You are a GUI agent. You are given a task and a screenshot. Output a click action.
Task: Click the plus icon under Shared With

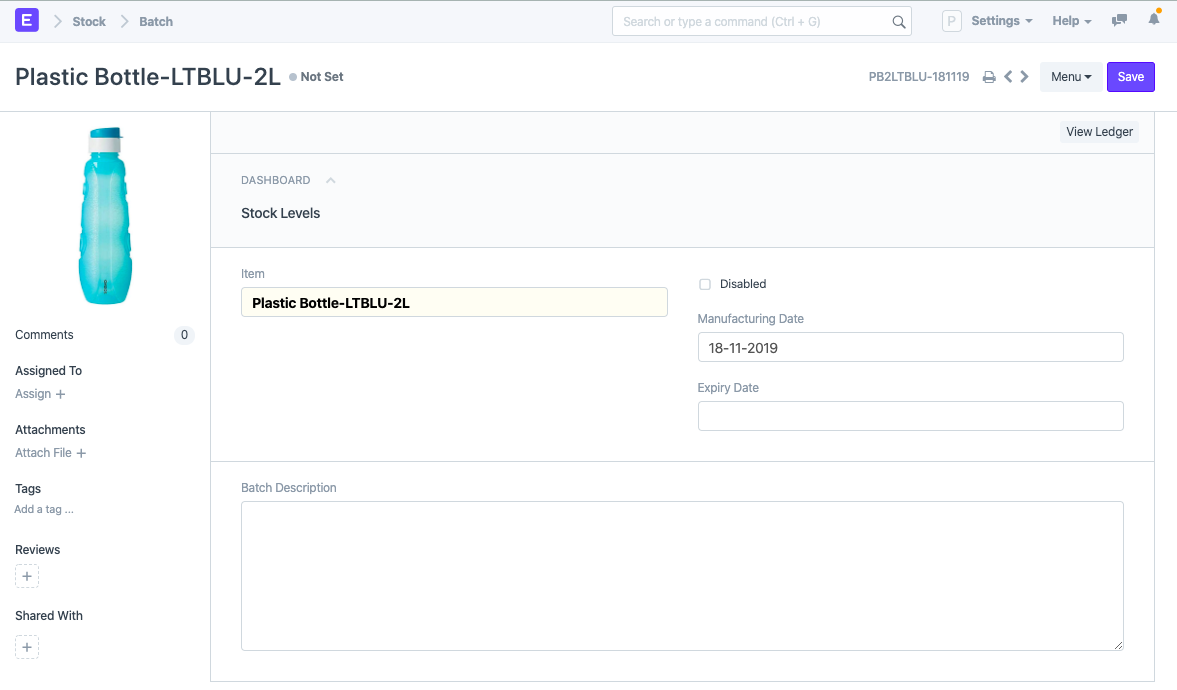click(27, 647)
